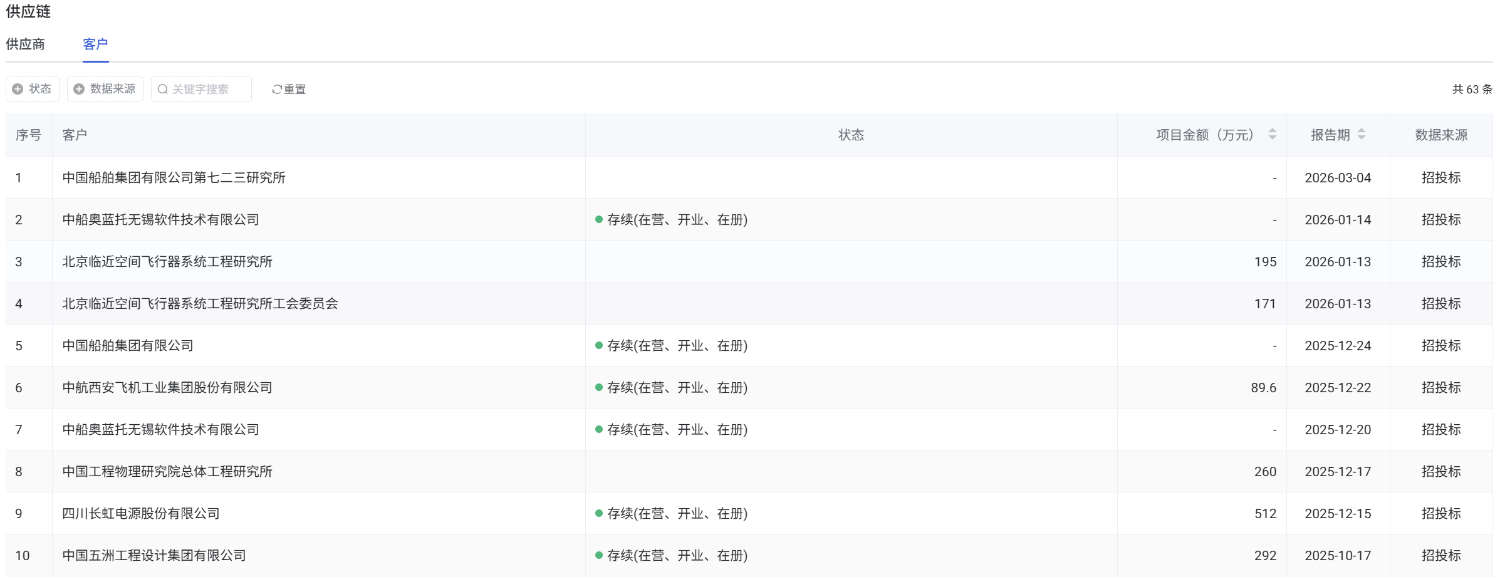Image resolution: width=1500 pixels, height=582 pixels.
Task: Click the plus icon in 状态 filter
Action: click(18, 89)
